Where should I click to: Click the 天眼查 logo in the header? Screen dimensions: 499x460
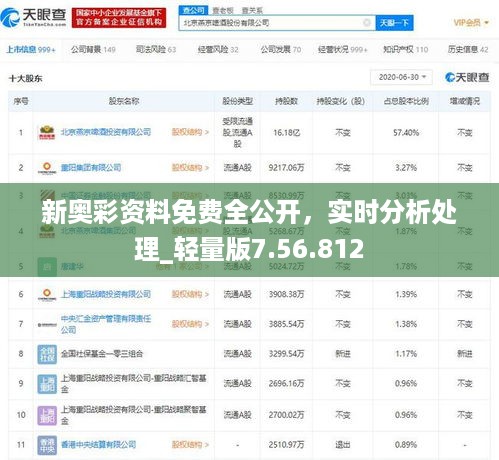34,17
